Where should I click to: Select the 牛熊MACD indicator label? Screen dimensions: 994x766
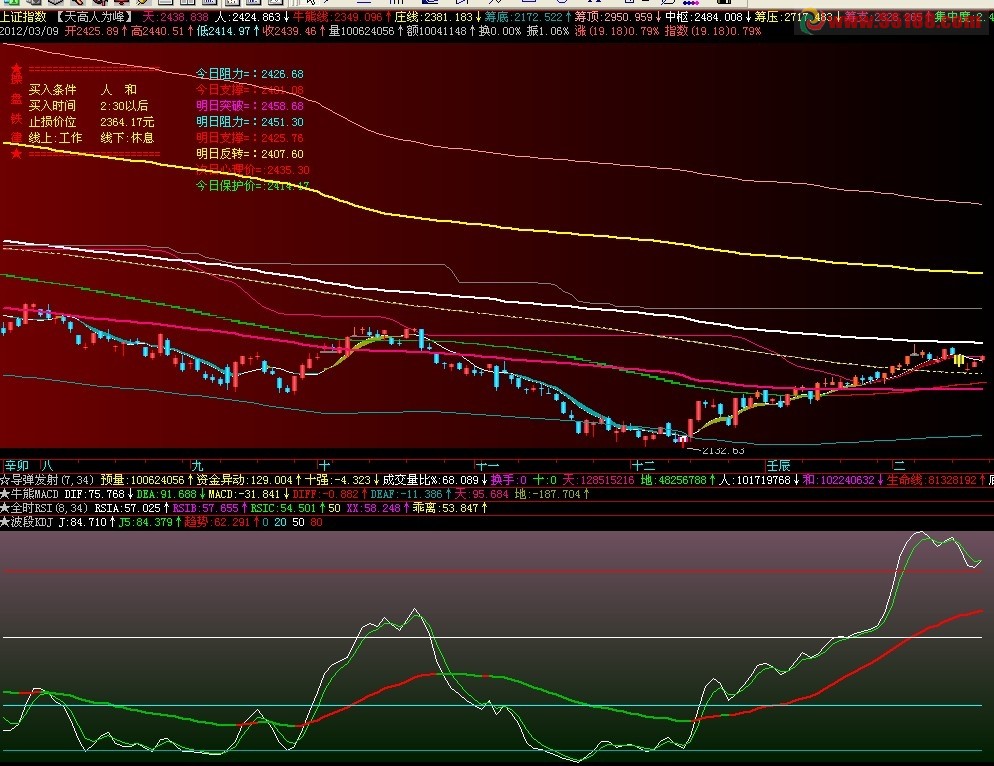pos(36,494)
